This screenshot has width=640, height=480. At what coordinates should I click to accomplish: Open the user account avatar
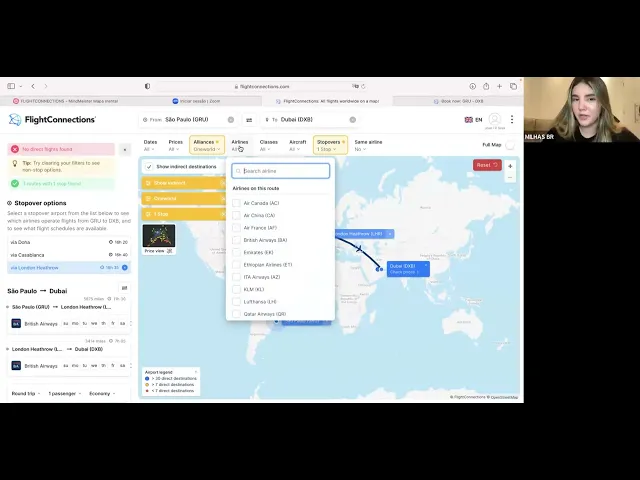495,119
